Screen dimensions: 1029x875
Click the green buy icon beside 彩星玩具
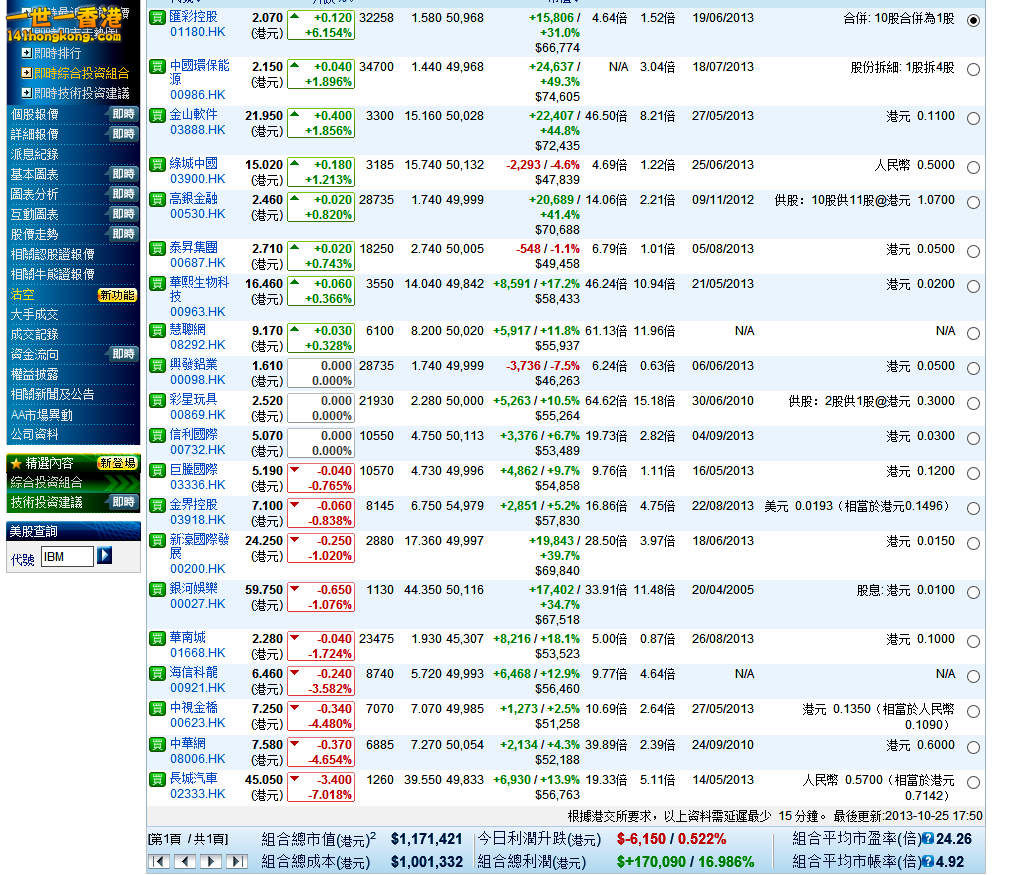(157, 400)
